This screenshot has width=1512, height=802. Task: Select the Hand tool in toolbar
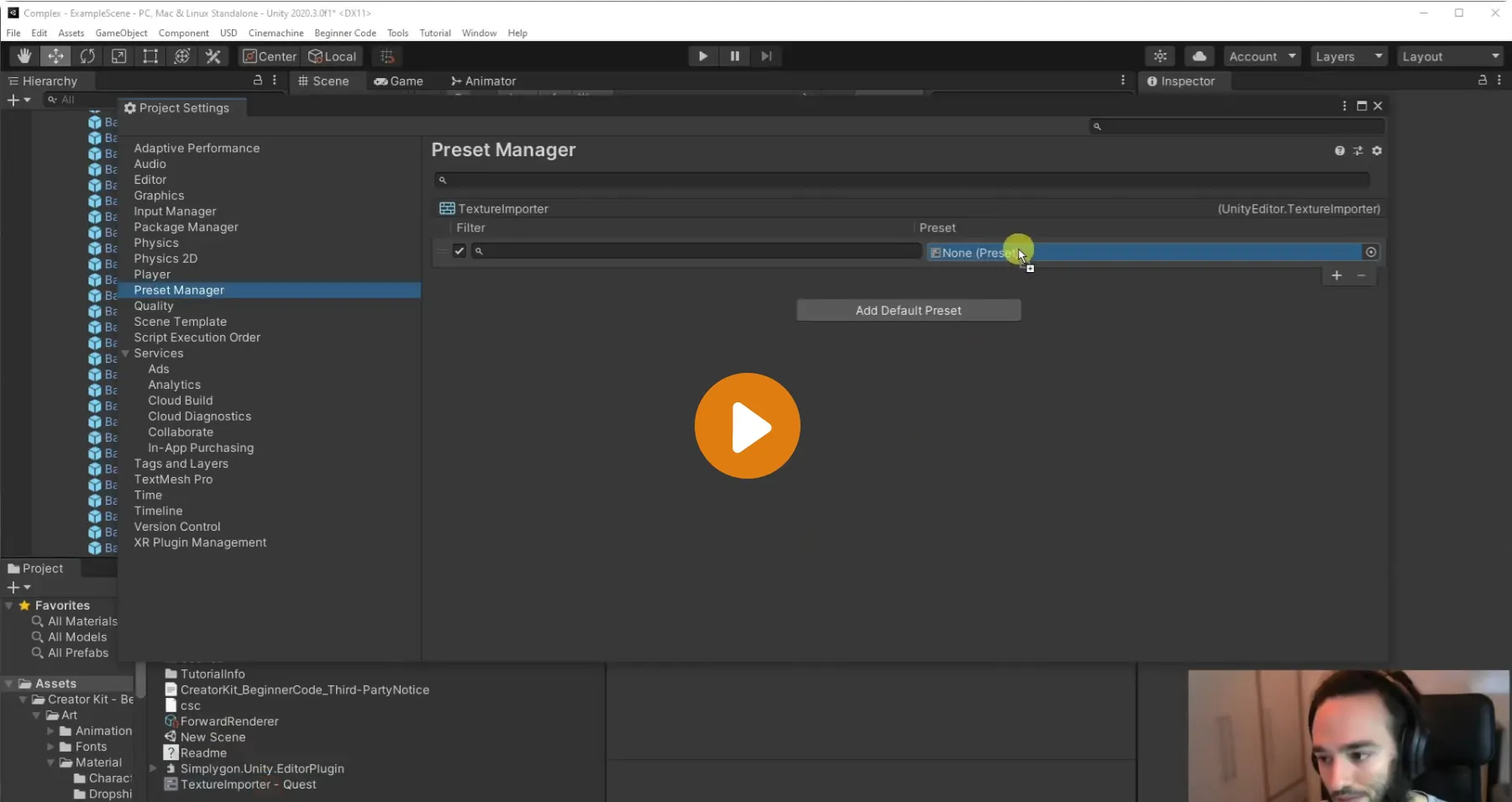click(24, 56)
